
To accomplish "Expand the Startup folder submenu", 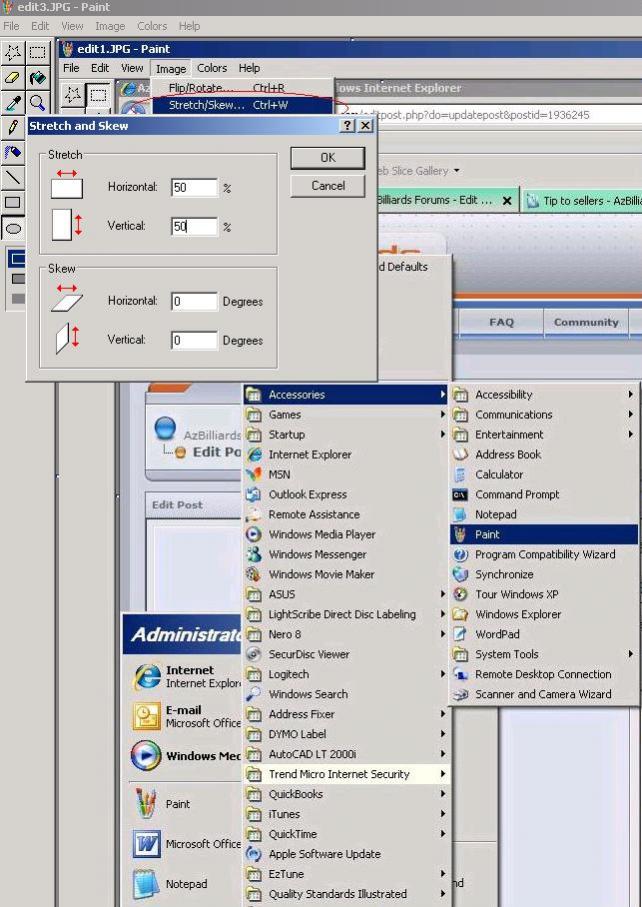I will (x=346, y=435).
